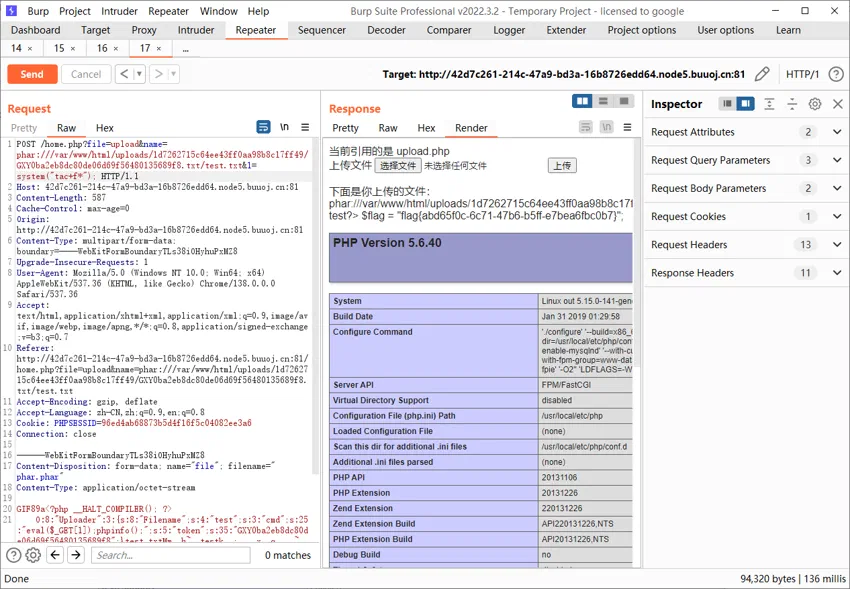Switch to the Proxy tool tab

pyautogui.click(x=144, y=30)
